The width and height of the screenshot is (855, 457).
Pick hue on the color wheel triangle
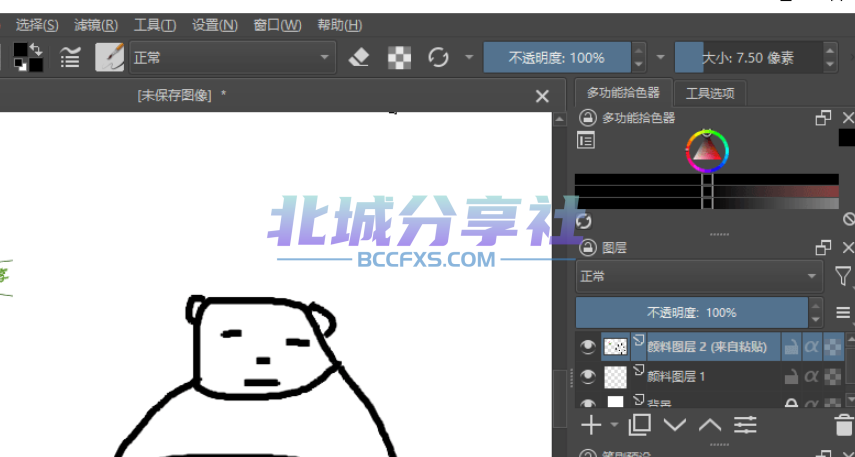tap(707, 151)
